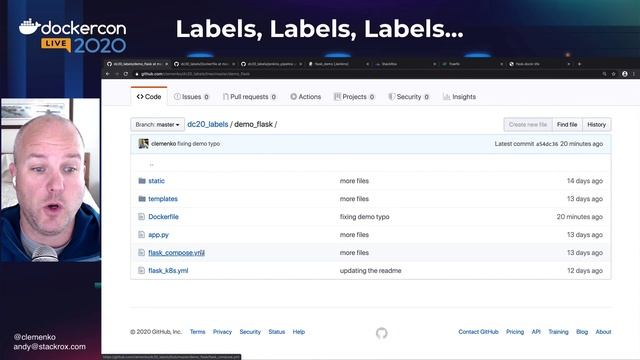The image size is (640, 360).
Task: Click the GitHub Octocat footer logo
Action: pos(382,333)
